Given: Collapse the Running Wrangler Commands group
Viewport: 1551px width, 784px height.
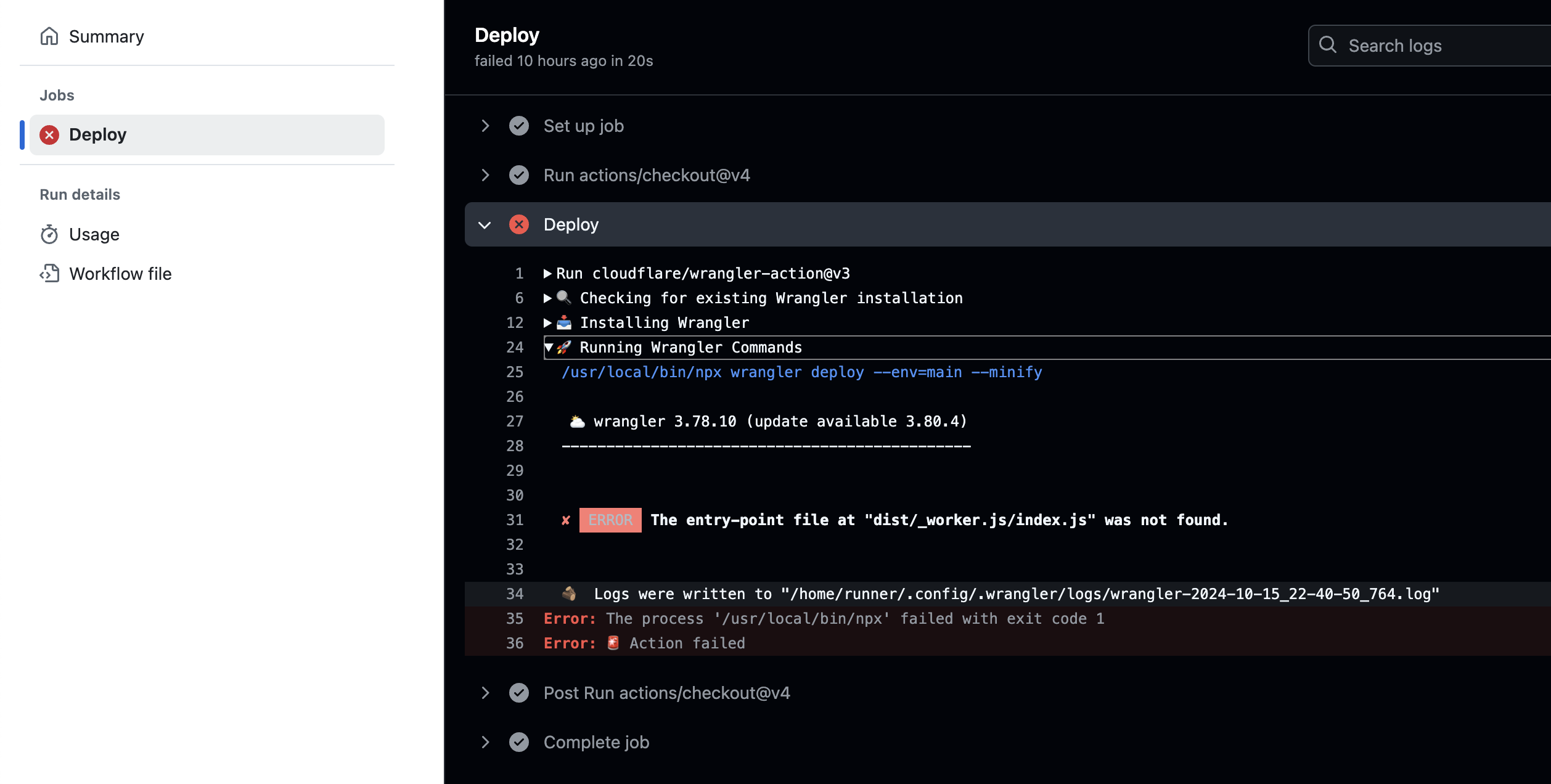Looking at the screenshot, I should pyautogui.click(x=548, y=347).
